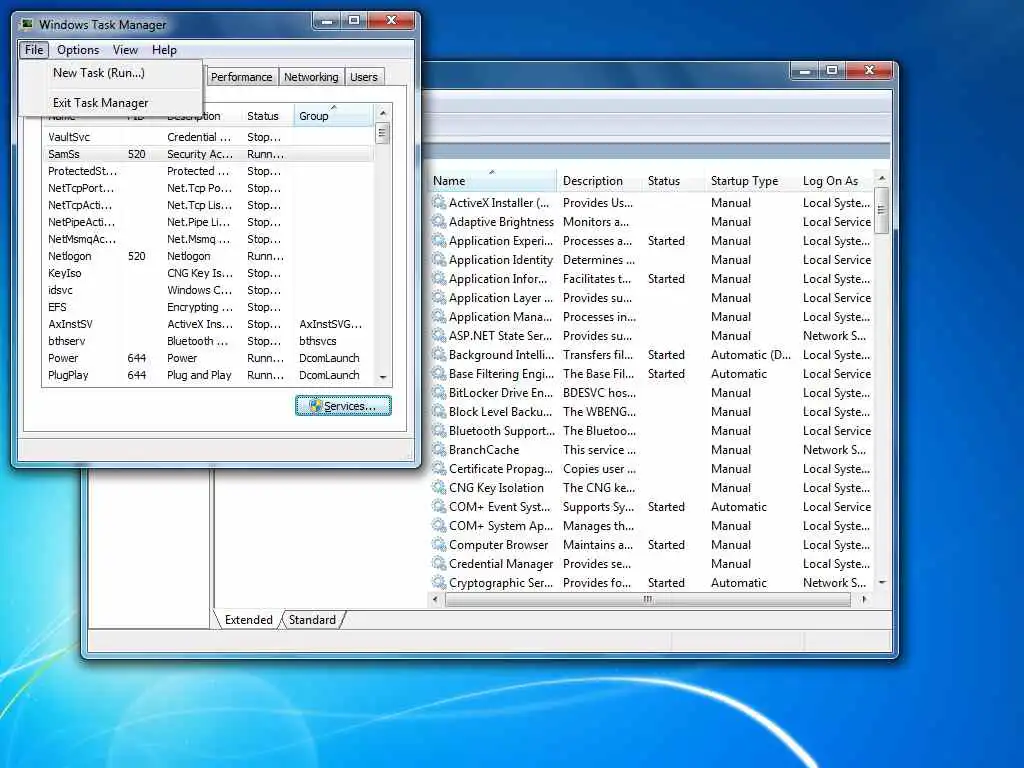Select the VaultSvc row in Task Manager

pos(209,137)
